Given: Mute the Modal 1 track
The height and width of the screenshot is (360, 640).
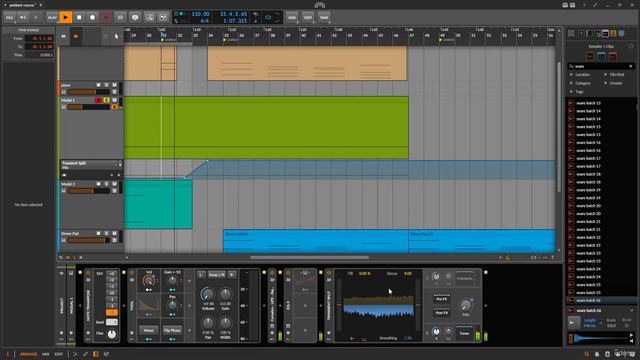Looking at the screenshot, I should pos(114,100).
